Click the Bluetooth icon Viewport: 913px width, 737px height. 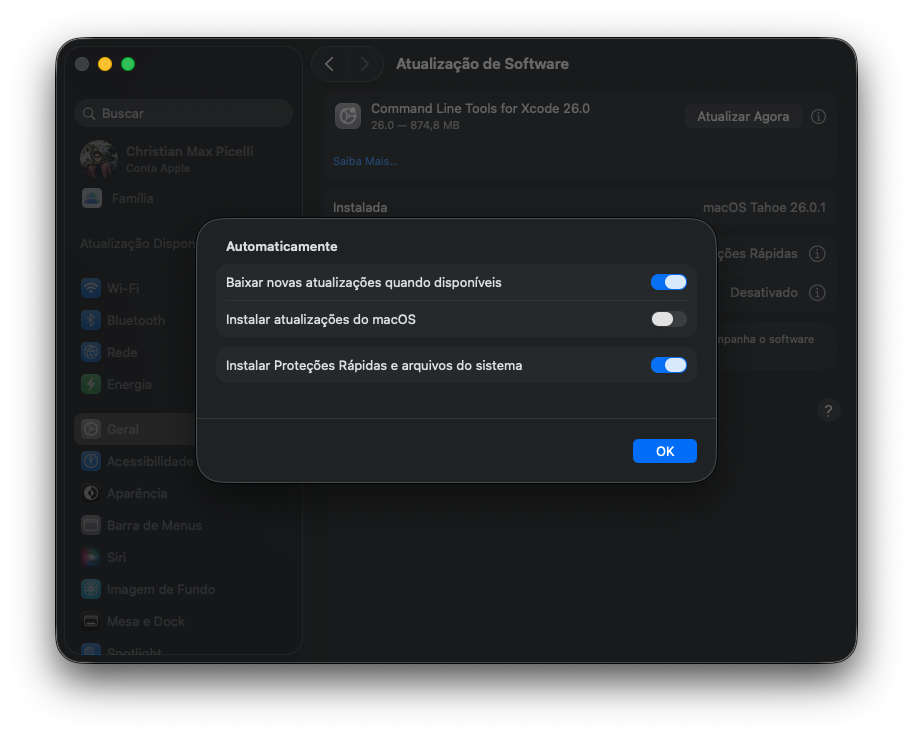91,320
